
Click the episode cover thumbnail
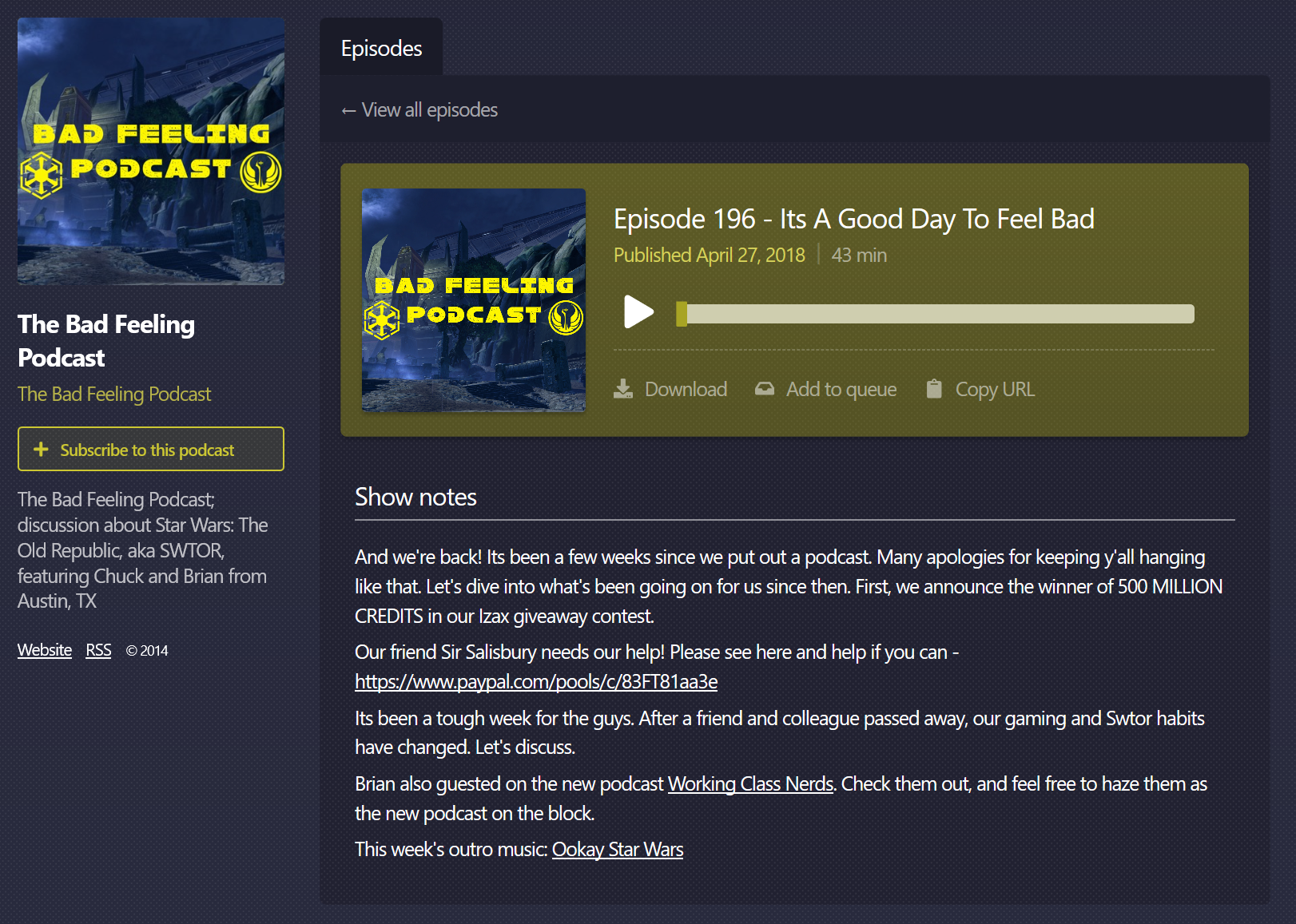point(474,300)
